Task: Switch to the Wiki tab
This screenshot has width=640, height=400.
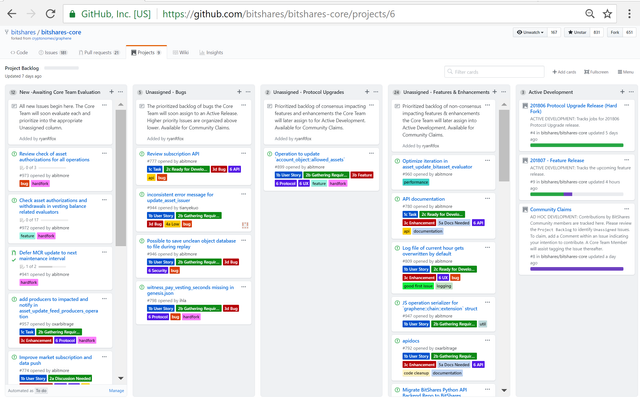Action: coord(180,52)
